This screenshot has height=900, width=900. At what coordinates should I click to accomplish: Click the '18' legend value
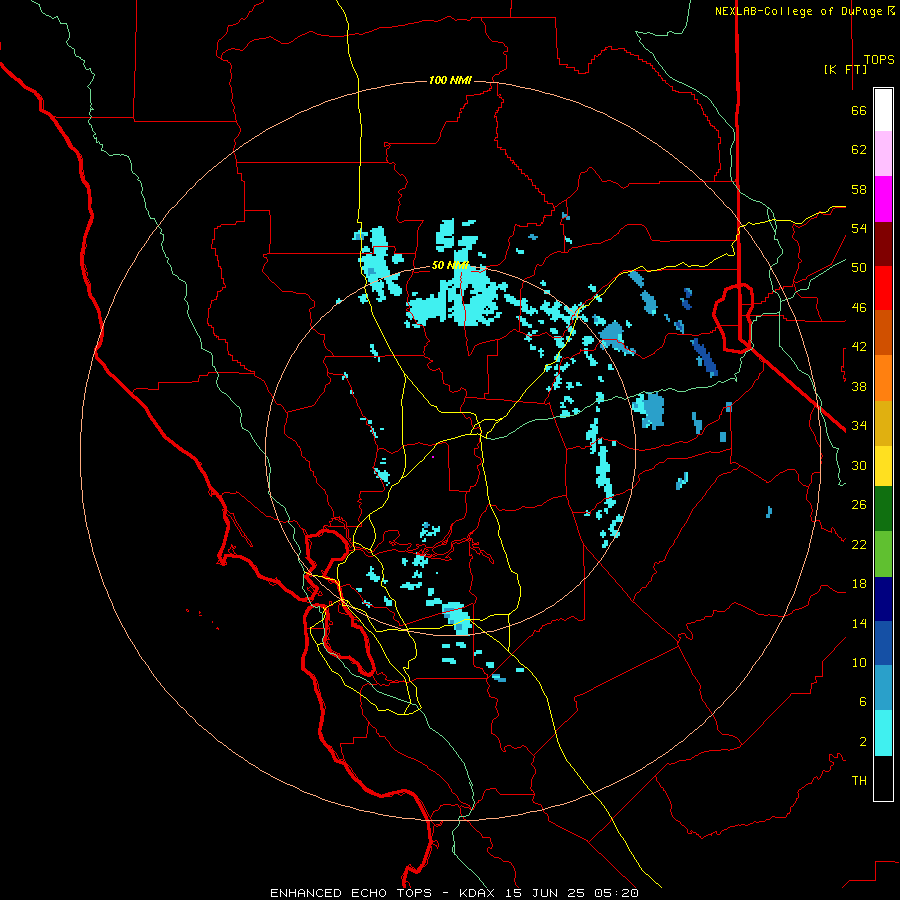(859, 584)
